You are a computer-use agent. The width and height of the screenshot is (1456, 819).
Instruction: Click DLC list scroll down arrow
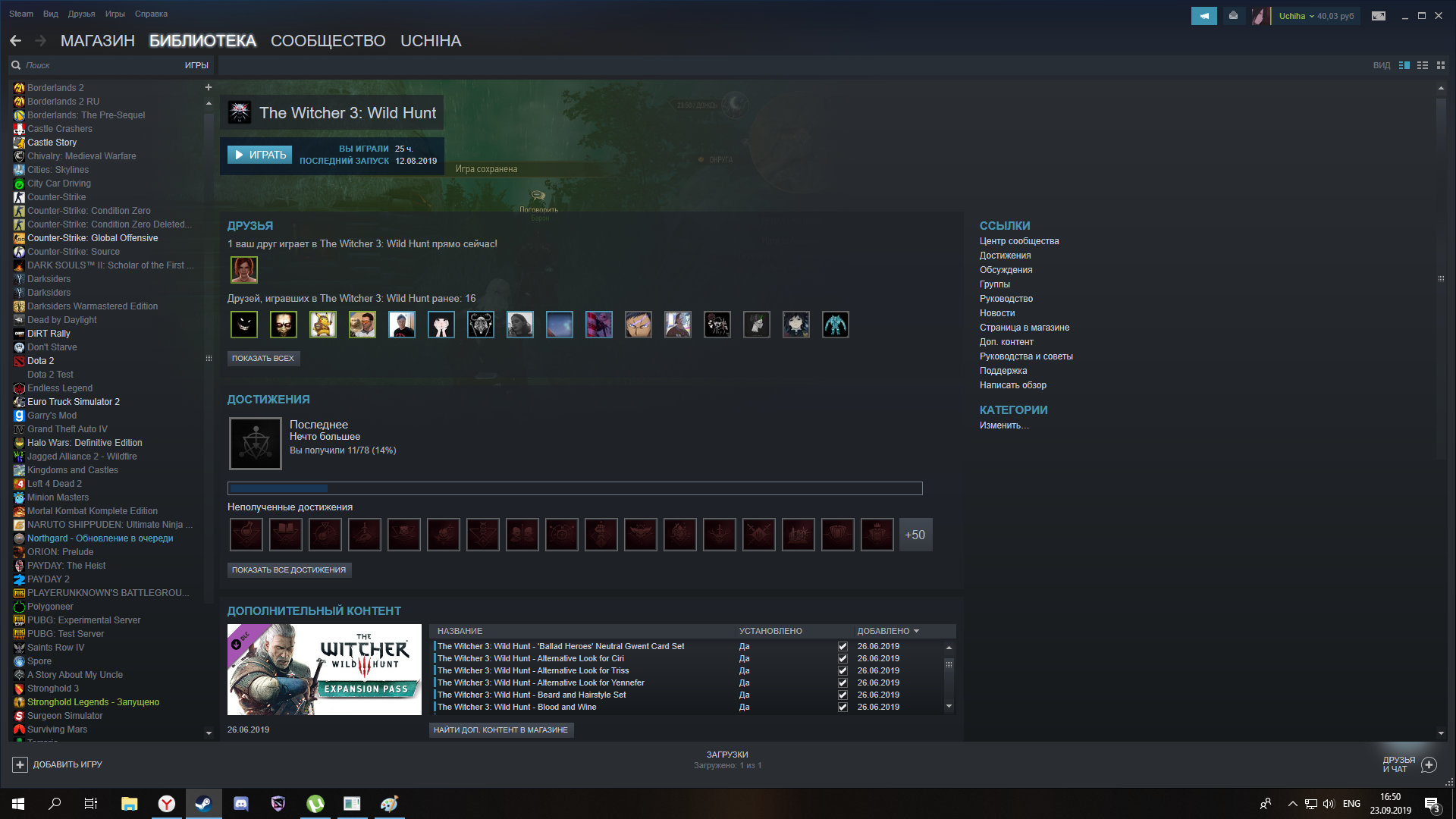click(949, 707)
